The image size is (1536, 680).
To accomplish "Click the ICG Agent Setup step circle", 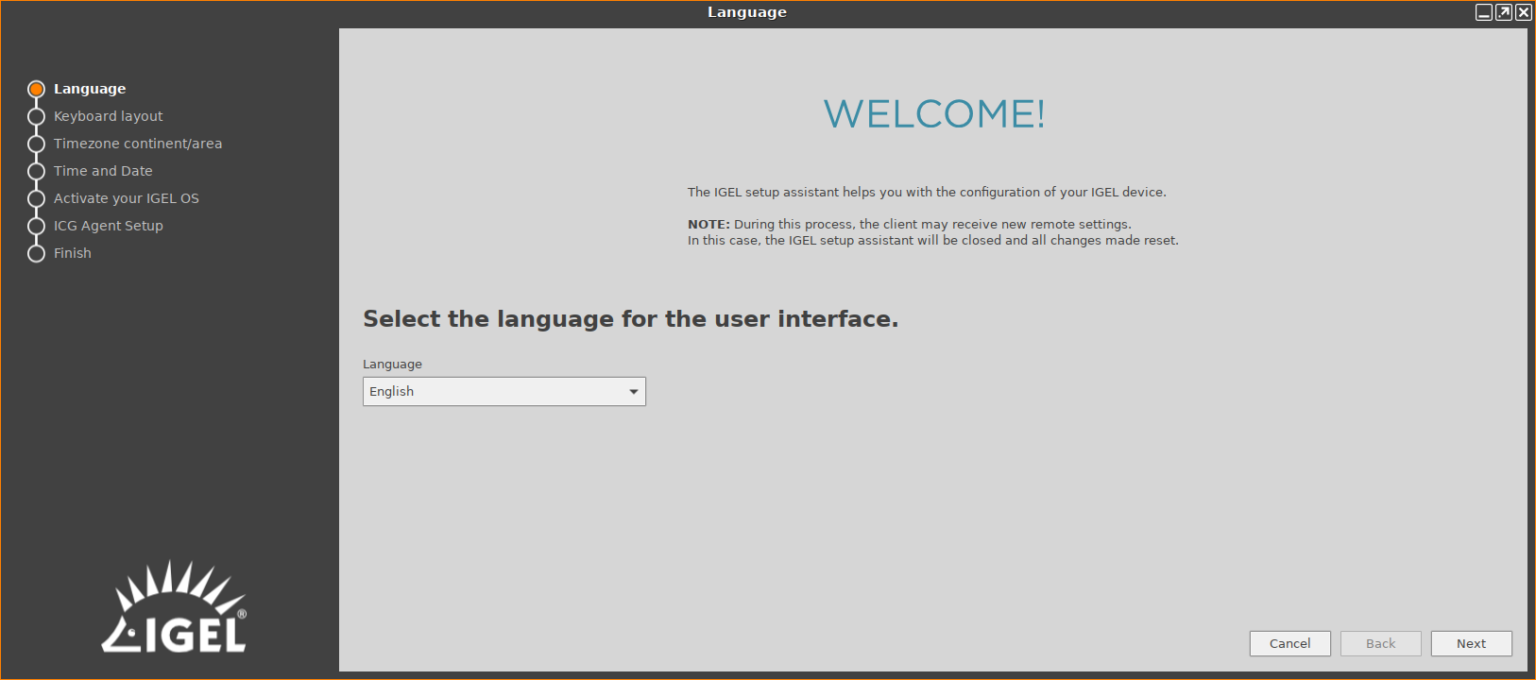I will 36,225.
